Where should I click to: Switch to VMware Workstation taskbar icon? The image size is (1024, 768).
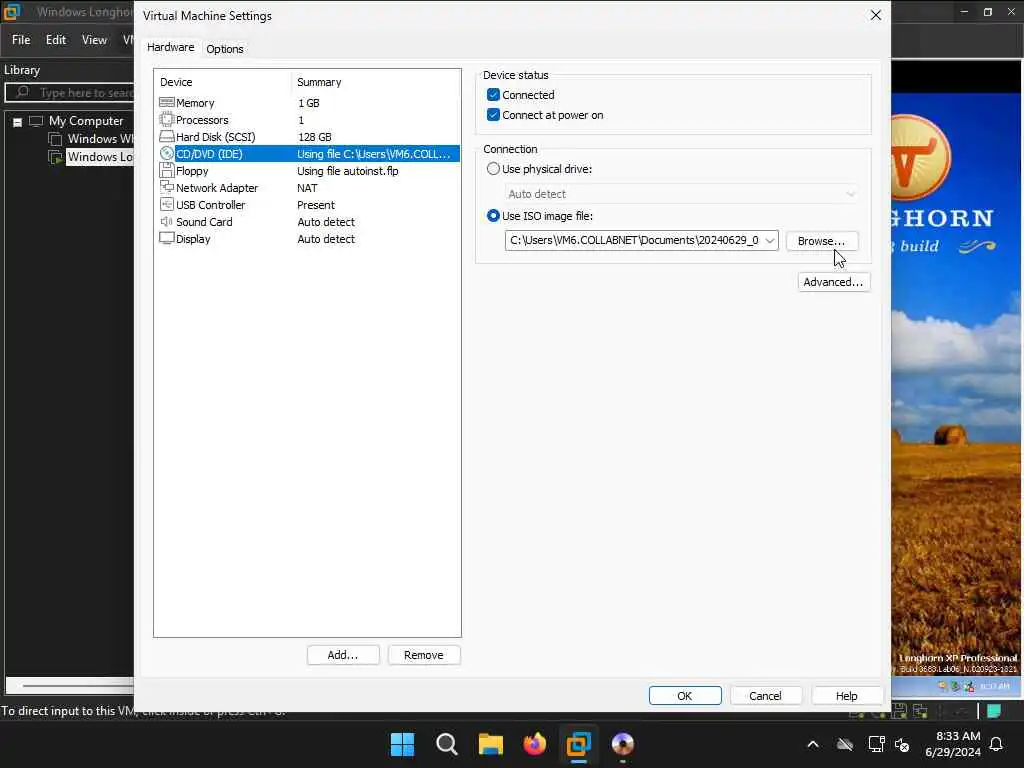(579, 744)
